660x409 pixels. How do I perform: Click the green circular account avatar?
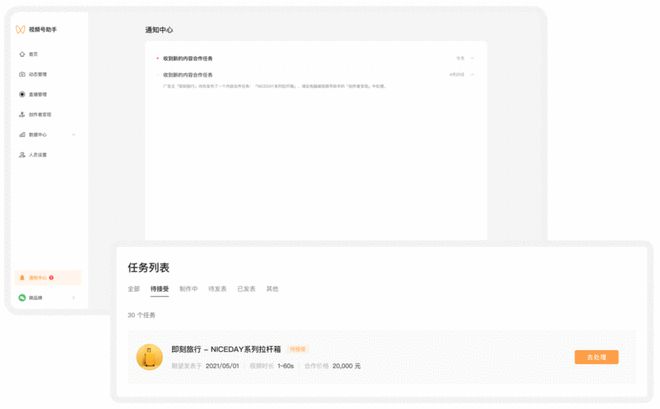coord(22,297)
